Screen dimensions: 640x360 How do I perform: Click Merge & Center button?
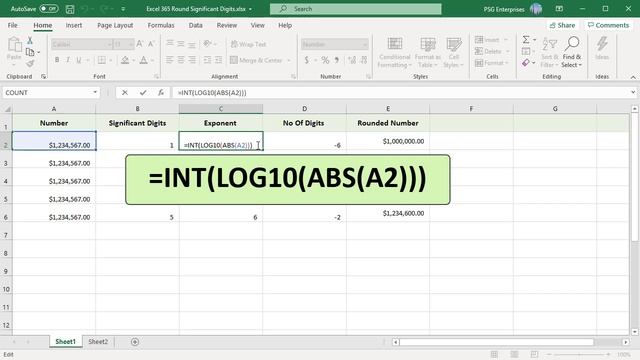pos(256,60)
